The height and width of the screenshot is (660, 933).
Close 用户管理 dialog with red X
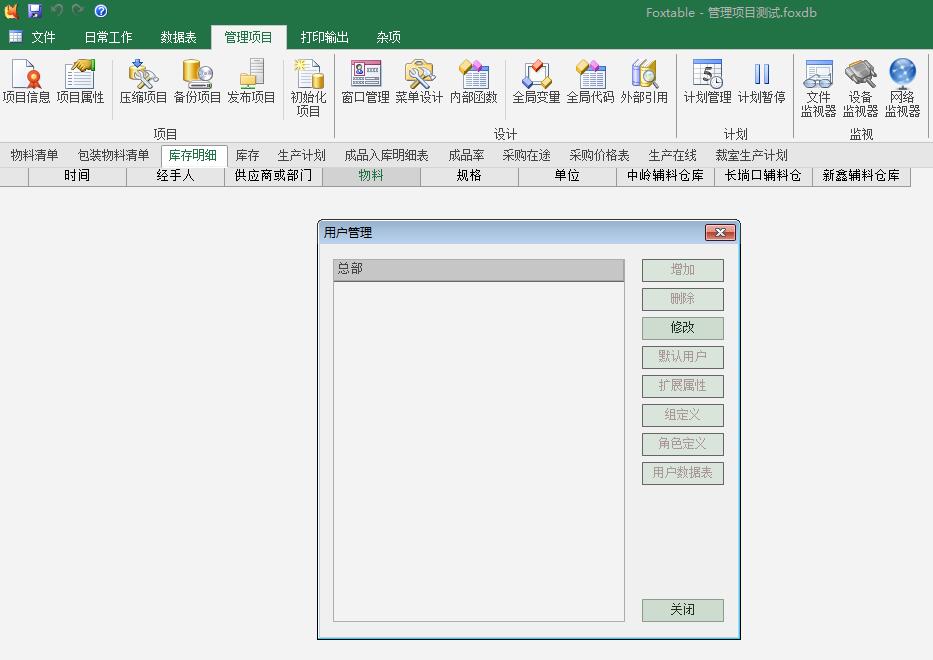[x=720, y=232]
